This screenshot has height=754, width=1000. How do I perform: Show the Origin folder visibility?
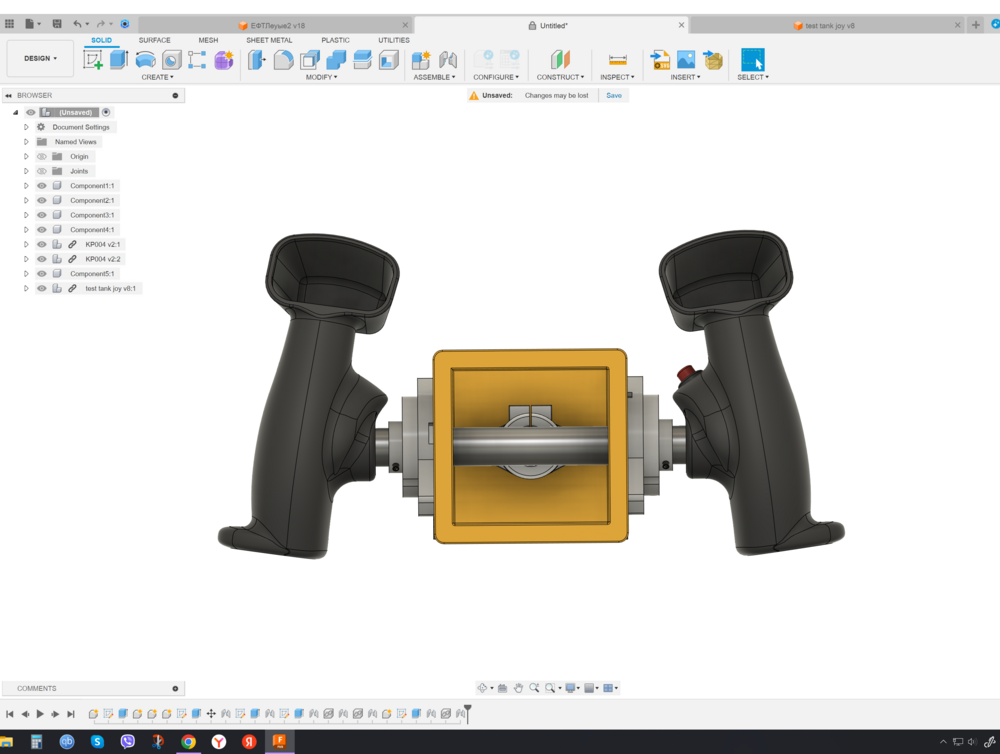pyautogui.click(x=41, y=156)
